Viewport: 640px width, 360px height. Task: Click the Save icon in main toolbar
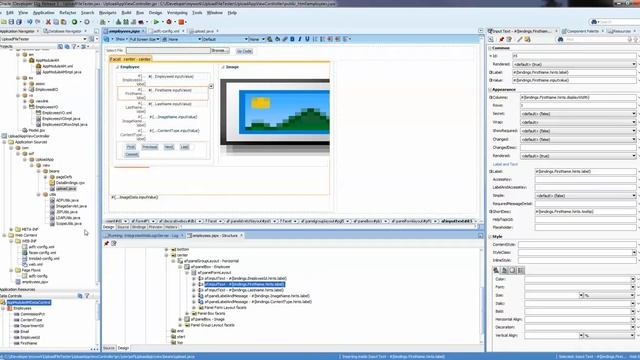pos(11,22)
